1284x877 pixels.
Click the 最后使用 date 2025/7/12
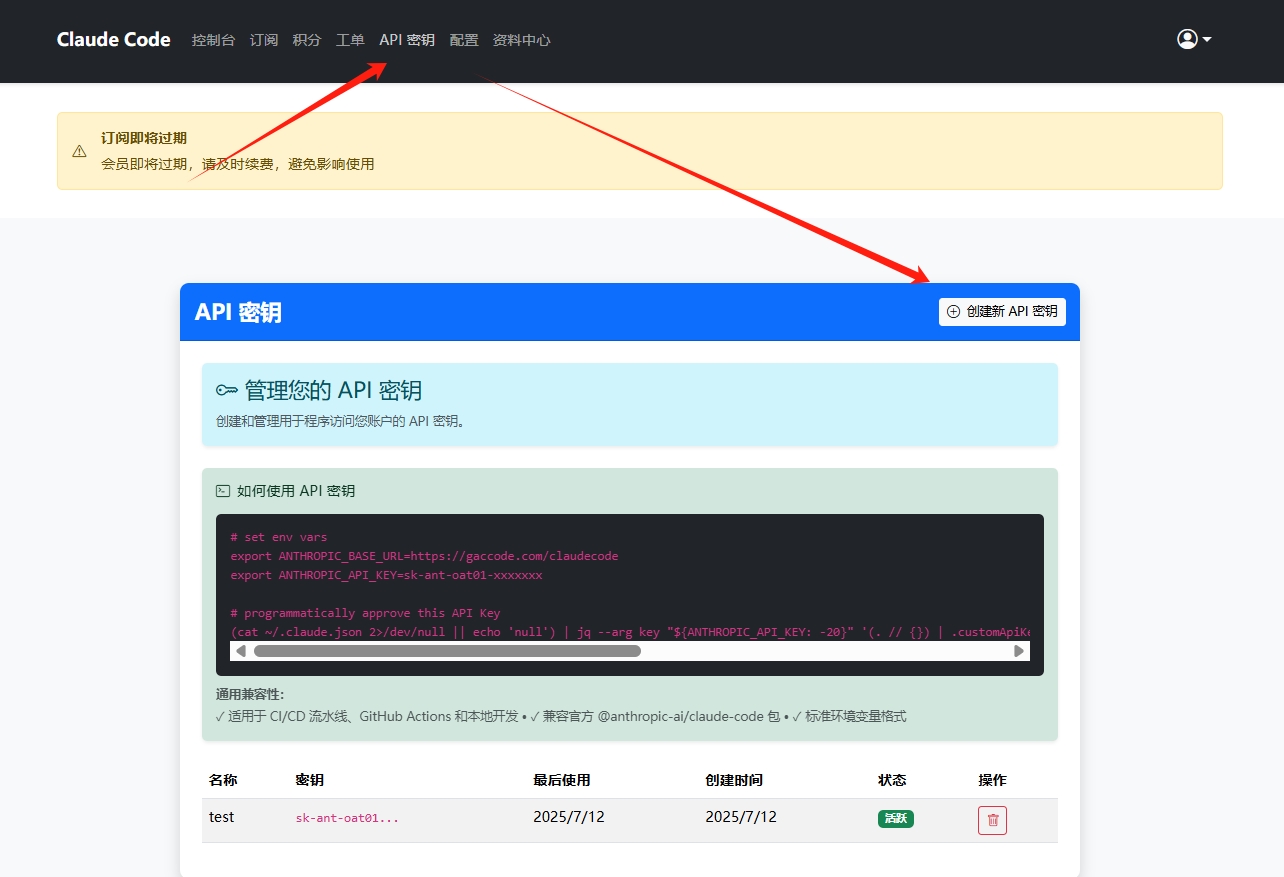click(569, 817)
